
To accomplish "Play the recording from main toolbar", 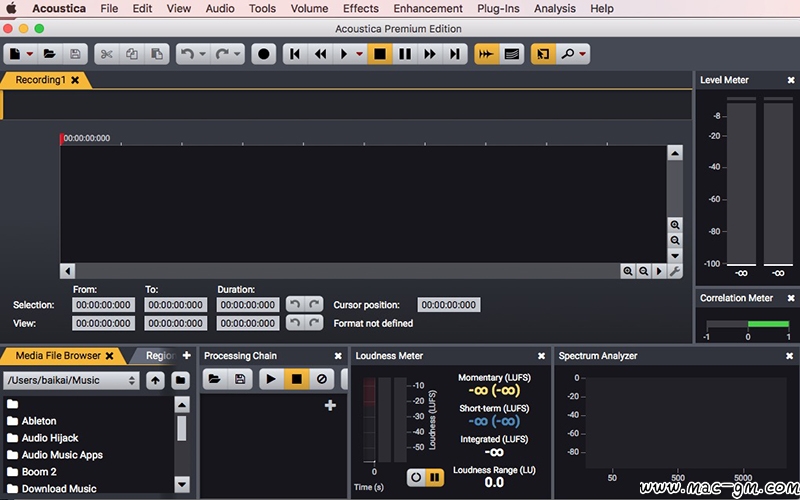I will pos(344,54).
